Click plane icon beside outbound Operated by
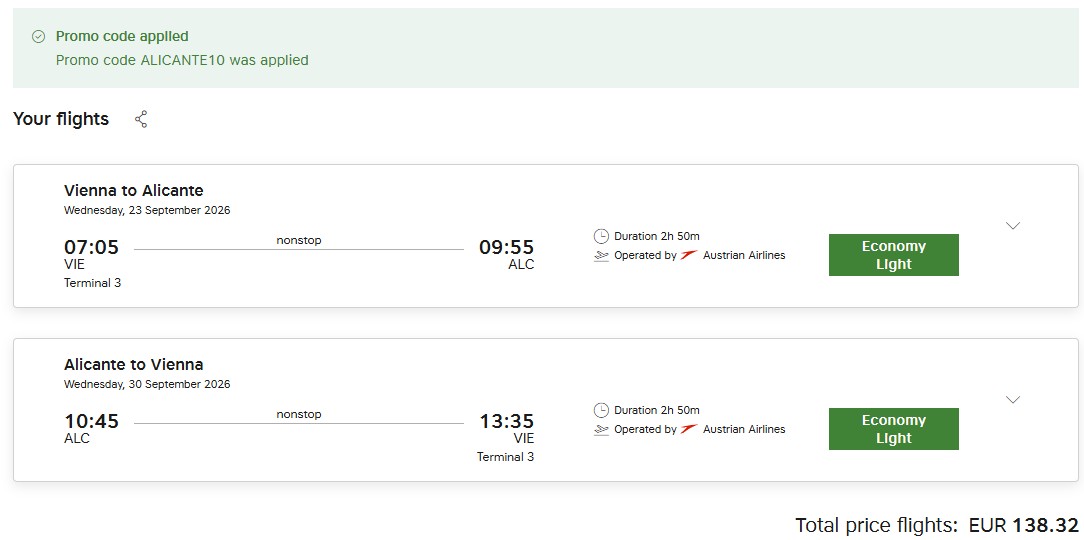This screenshot has height=540, width=1084. (x=601, y=256)
